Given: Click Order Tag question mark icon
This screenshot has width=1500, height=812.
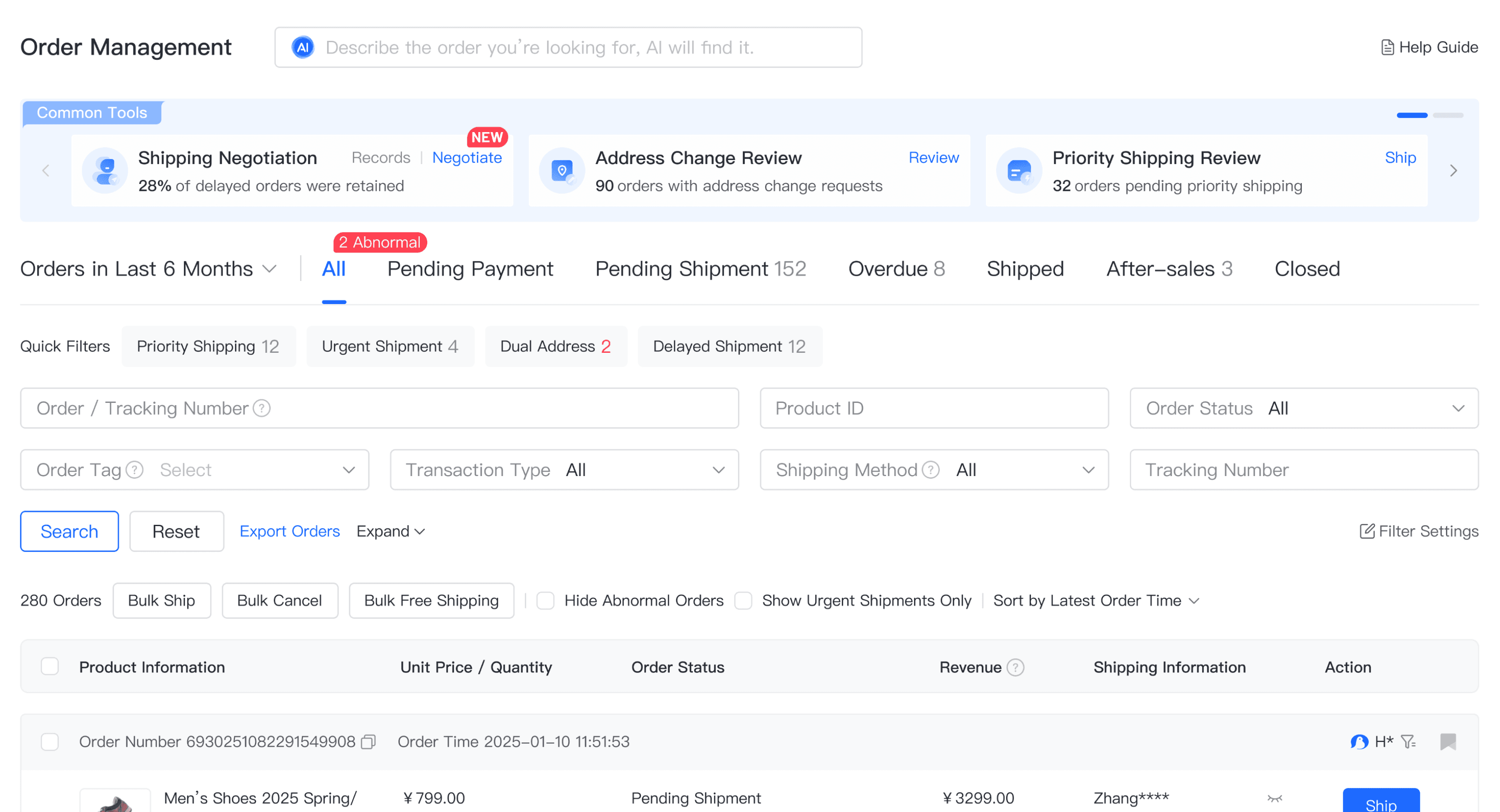Looking at the screenshot, I should [134, 470].
